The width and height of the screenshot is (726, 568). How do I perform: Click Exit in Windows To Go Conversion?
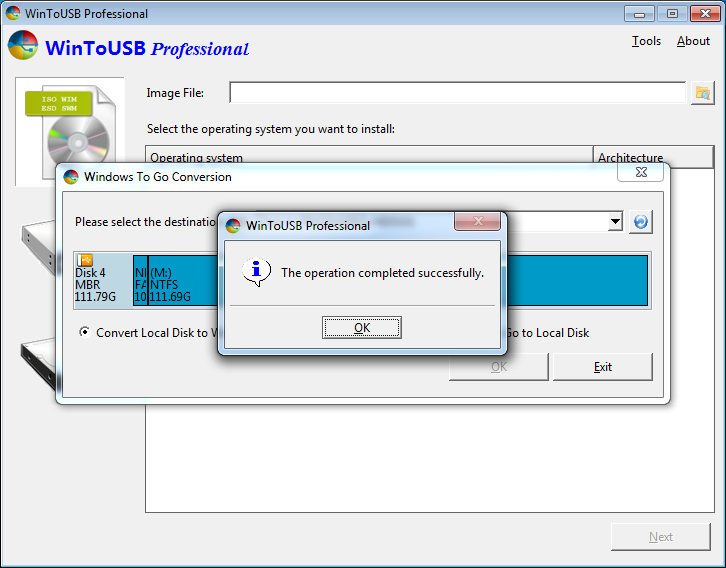coord(602,367)
